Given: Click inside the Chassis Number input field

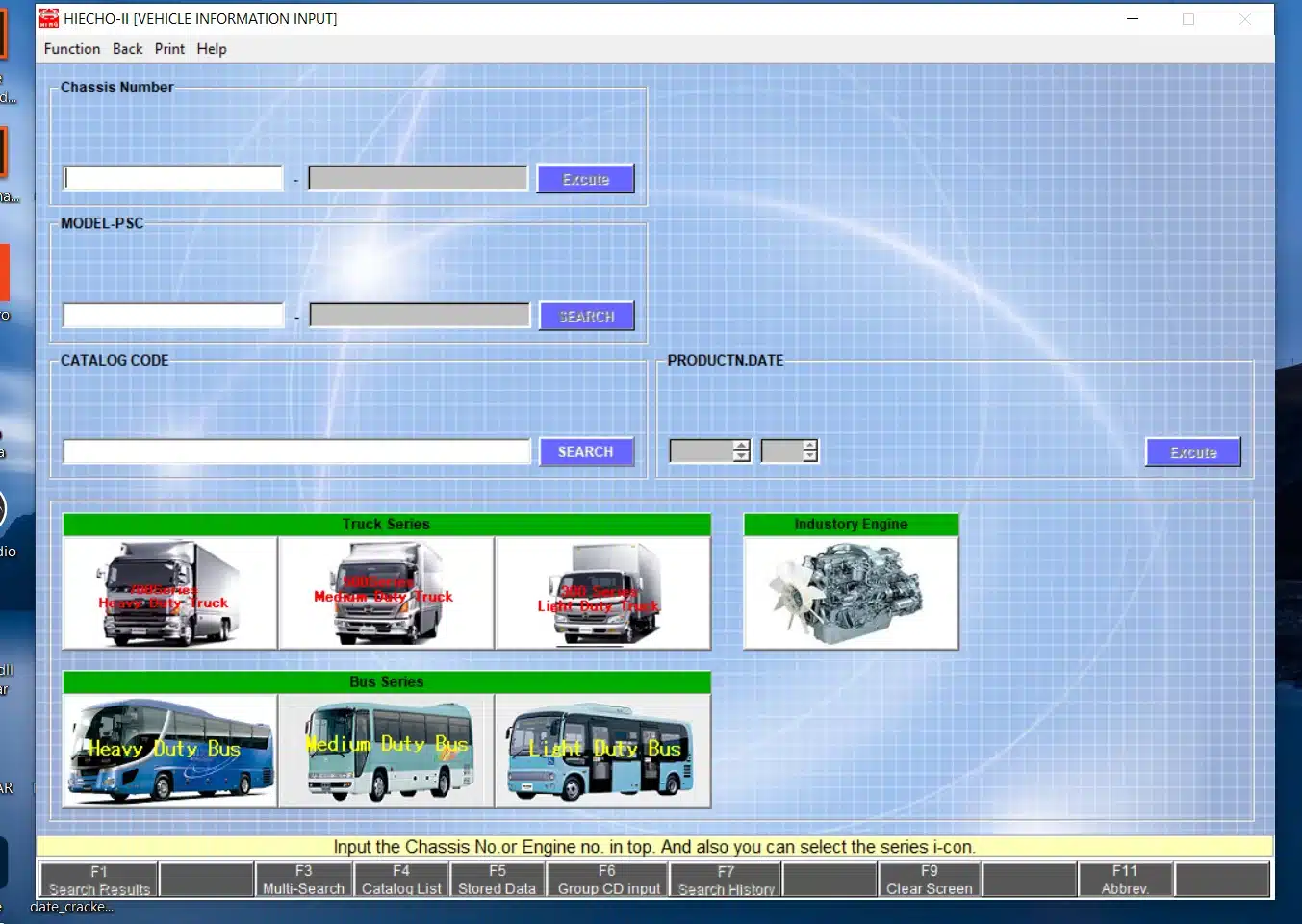Looking at the screenshot, I should coord(171,177).
